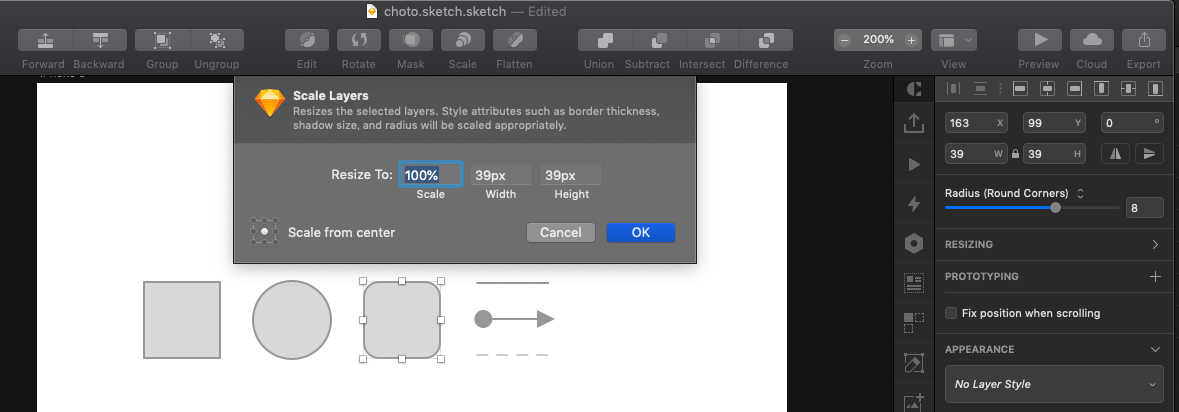Toggle Scale from center origin selector
Image resolution: width=1179 pixels, height=412 pixels.
pyautogui.click(x=265, y=232)
